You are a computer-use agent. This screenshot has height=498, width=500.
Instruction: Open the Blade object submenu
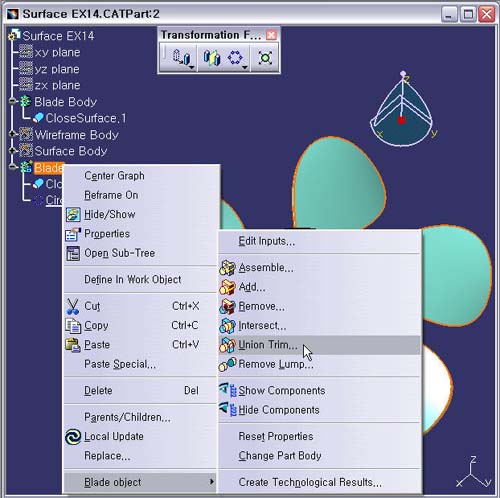click(140, 482)
